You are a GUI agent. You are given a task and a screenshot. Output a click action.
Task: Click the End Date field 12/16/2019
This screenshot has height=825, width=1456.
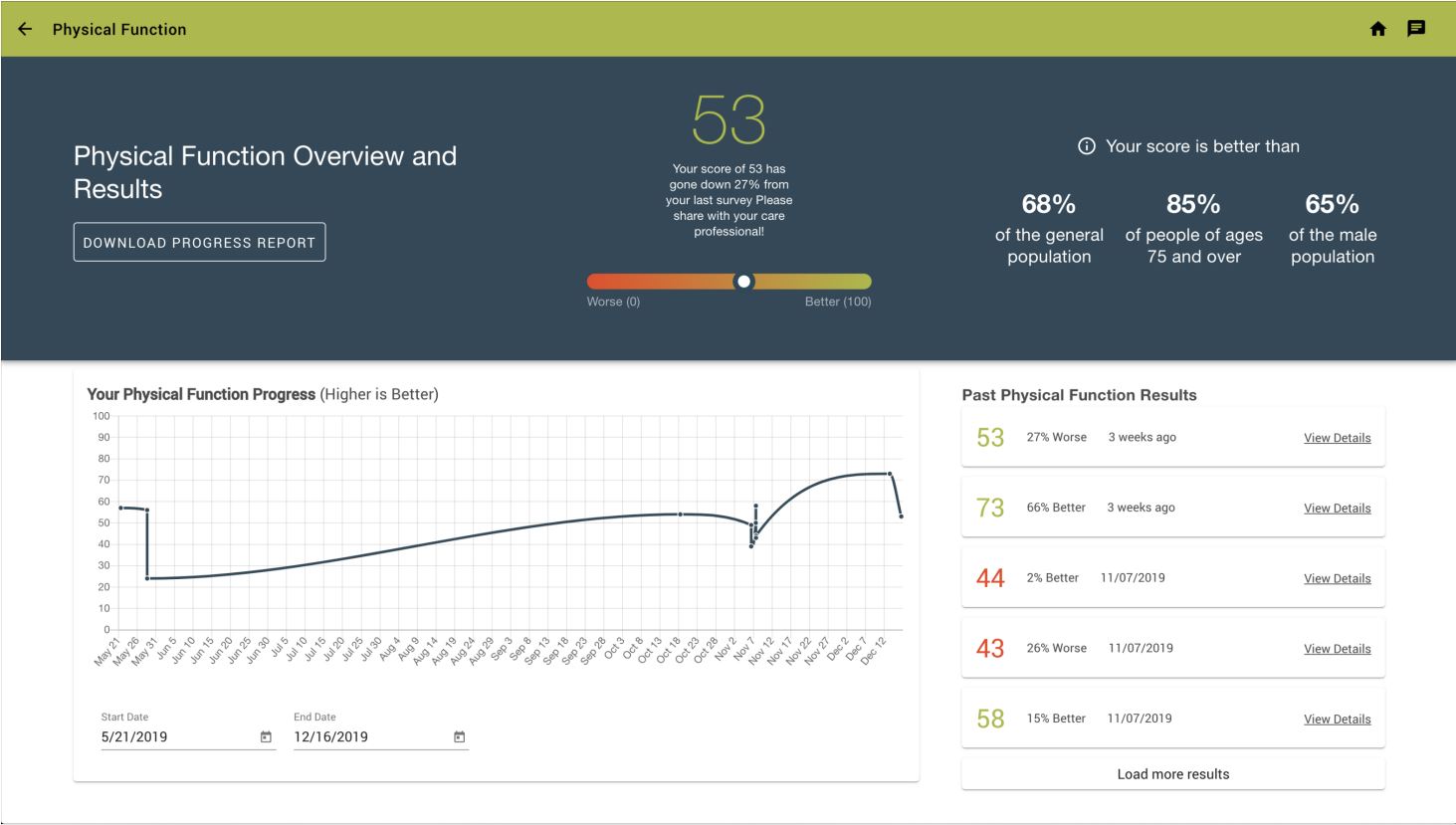(x=370, y=737)
